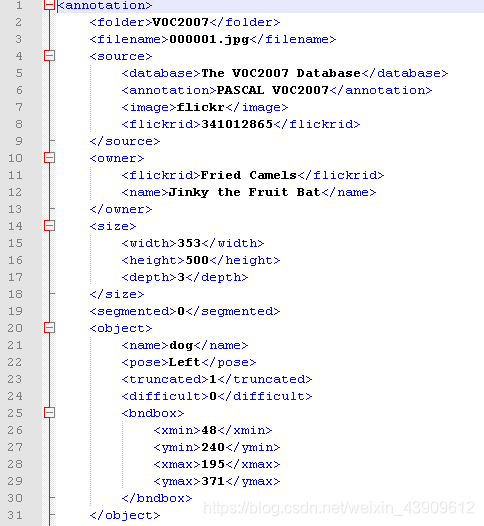This screenshot has height=526, width=484.
Task: Click line number 1 in margin
Action: tap(19, 6)
